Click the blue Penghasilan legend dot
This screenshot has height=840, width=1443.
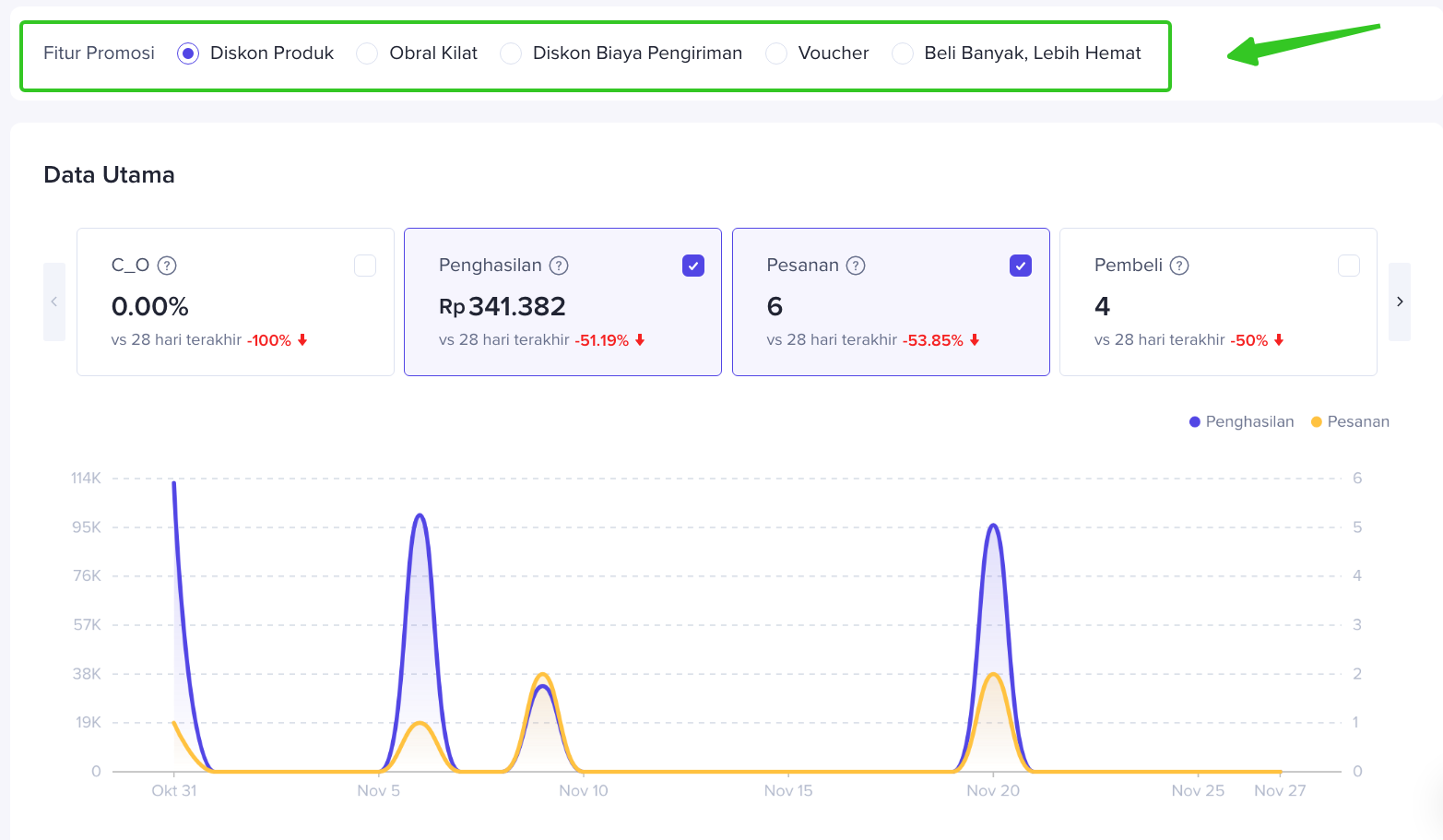(1195, 422)
